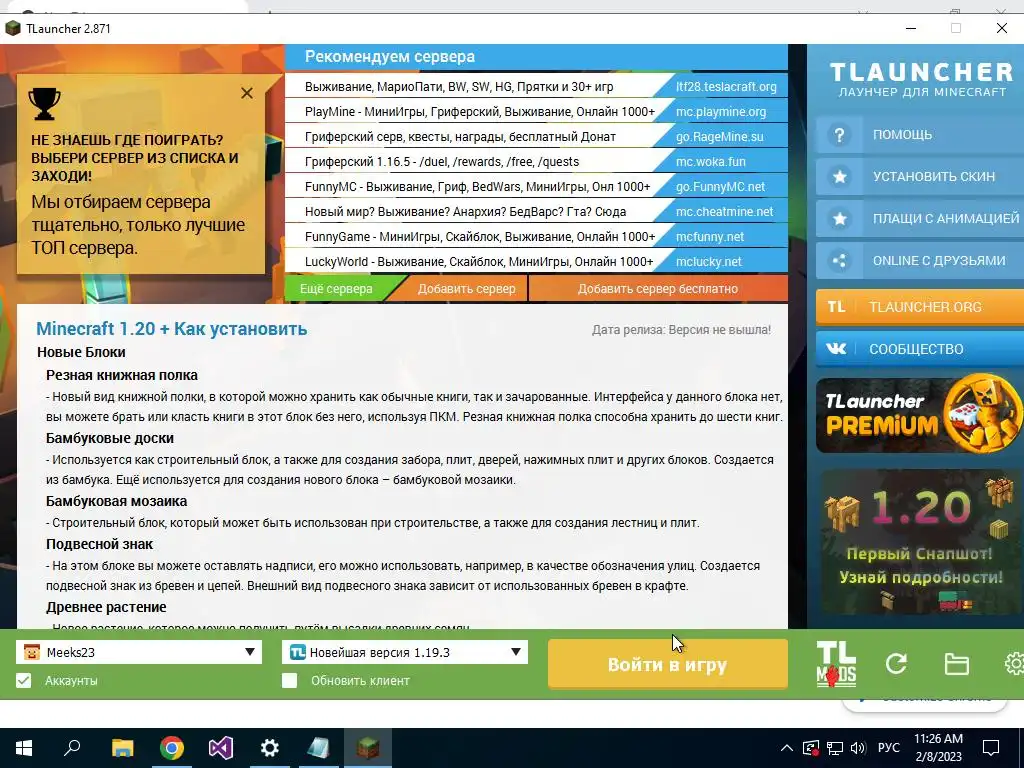Open notification center icon
The width and height of the screenshot is (1024, 768).
click(991, 748)
